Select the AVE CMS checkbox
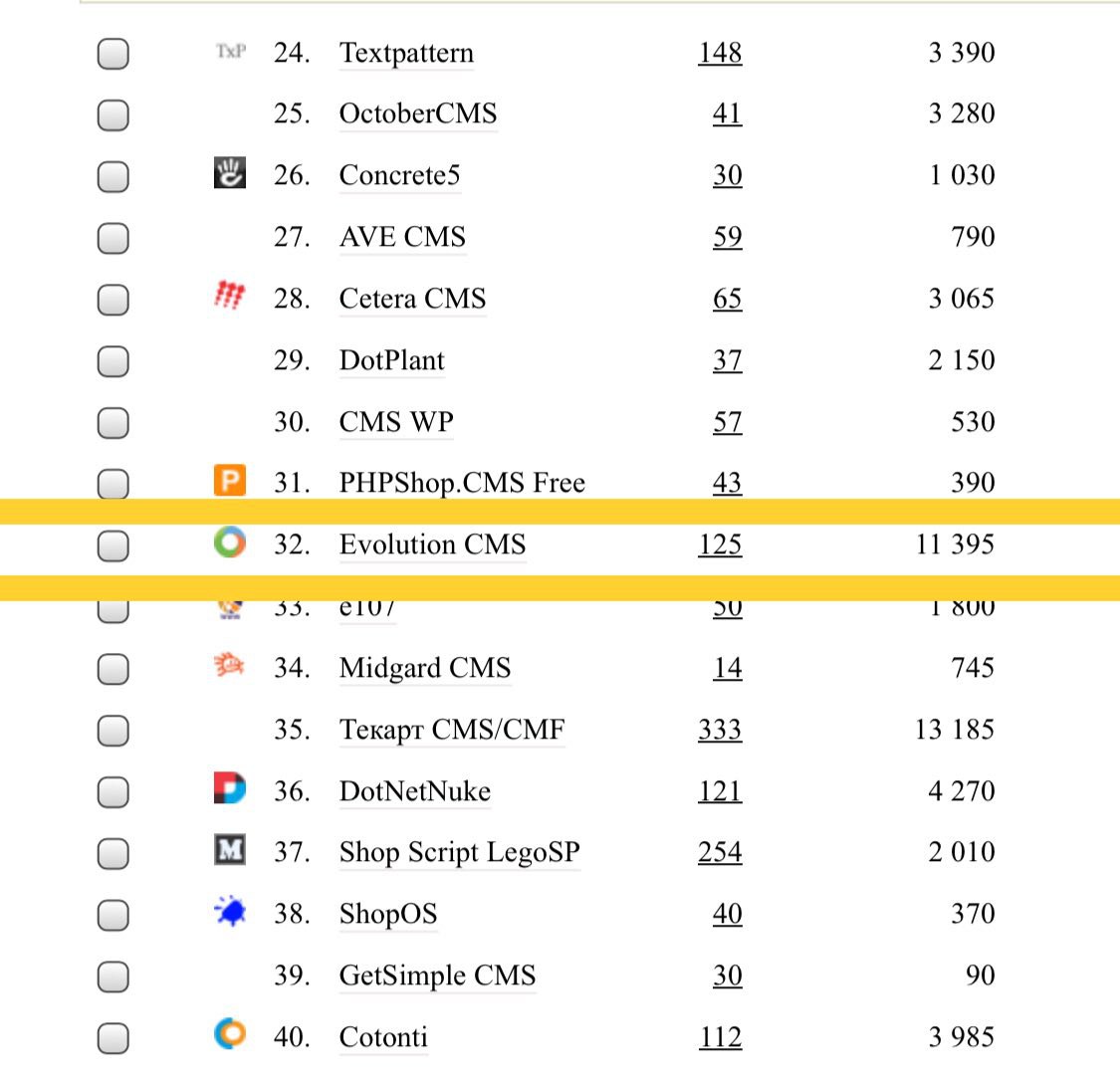The height and width of the screenshot is (1087, 1120). [x=112, y=238]
